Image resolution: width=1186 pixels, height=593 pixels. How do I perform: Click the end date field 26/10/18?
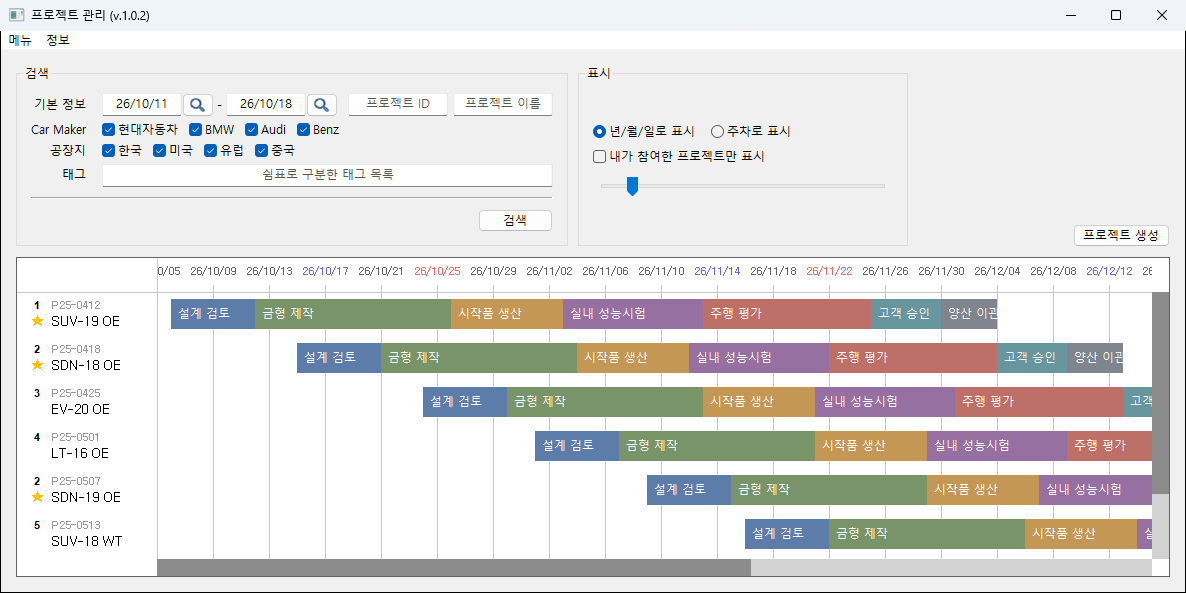(266, 104)
